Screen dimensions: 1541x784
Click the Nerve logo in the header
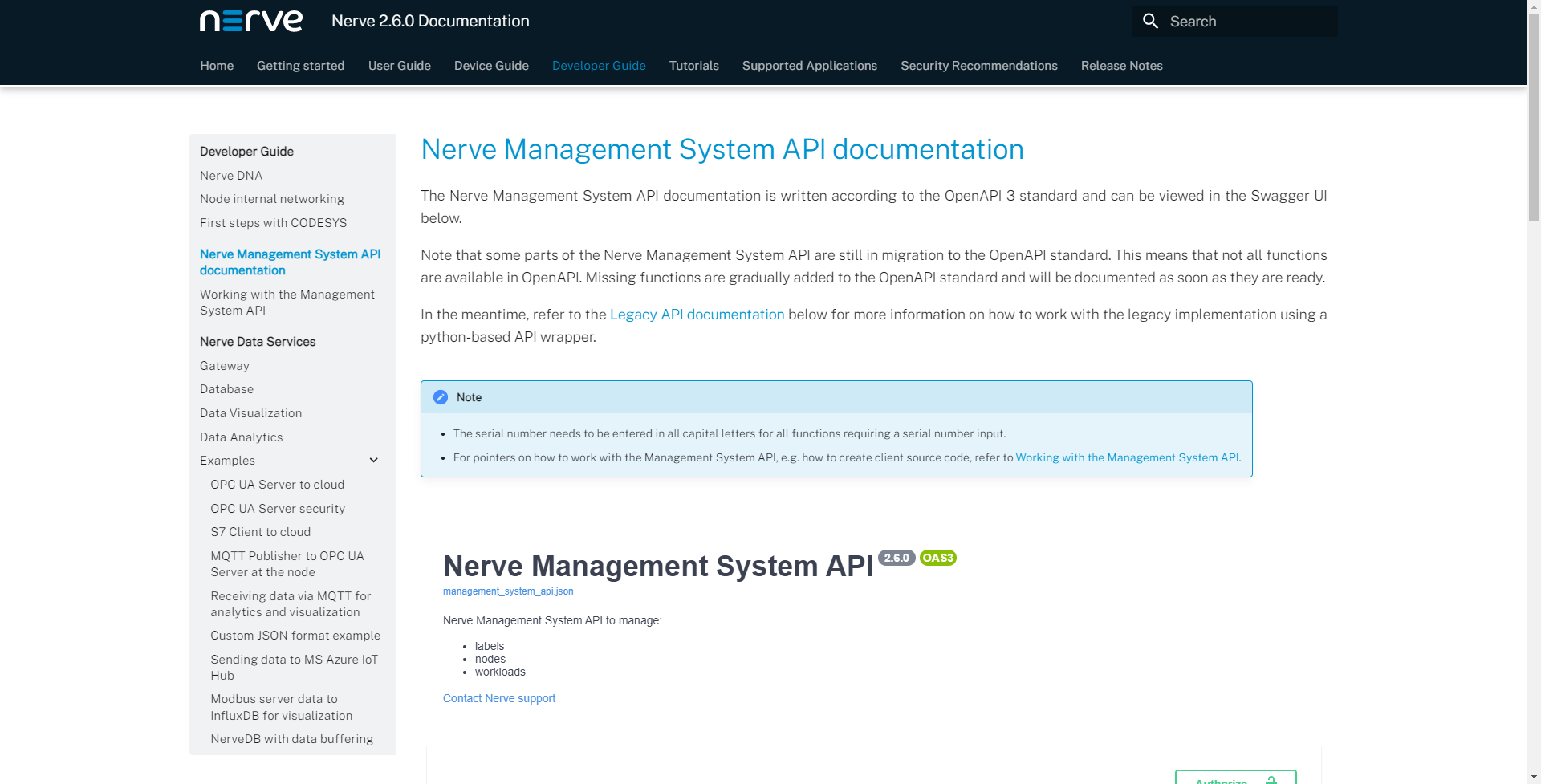(x=250, y=21)
